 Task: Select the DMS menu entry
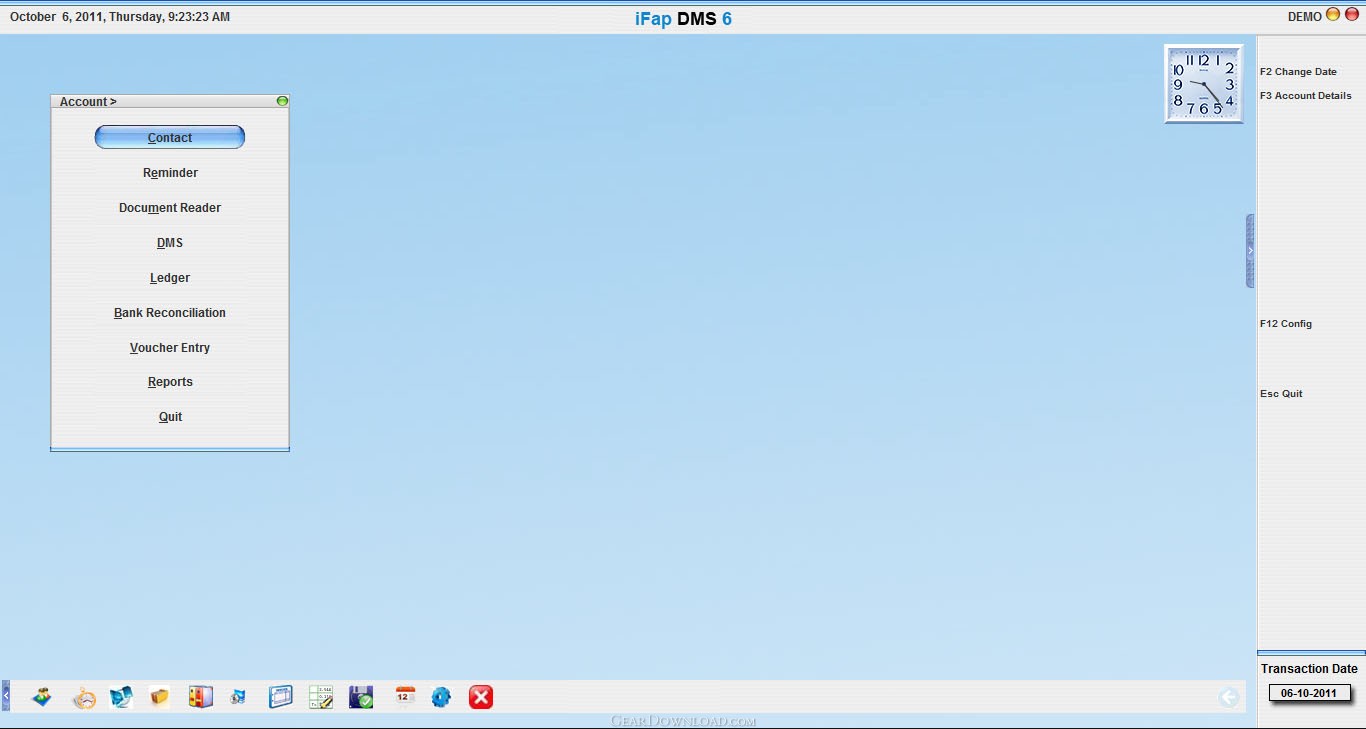[170, 243]
